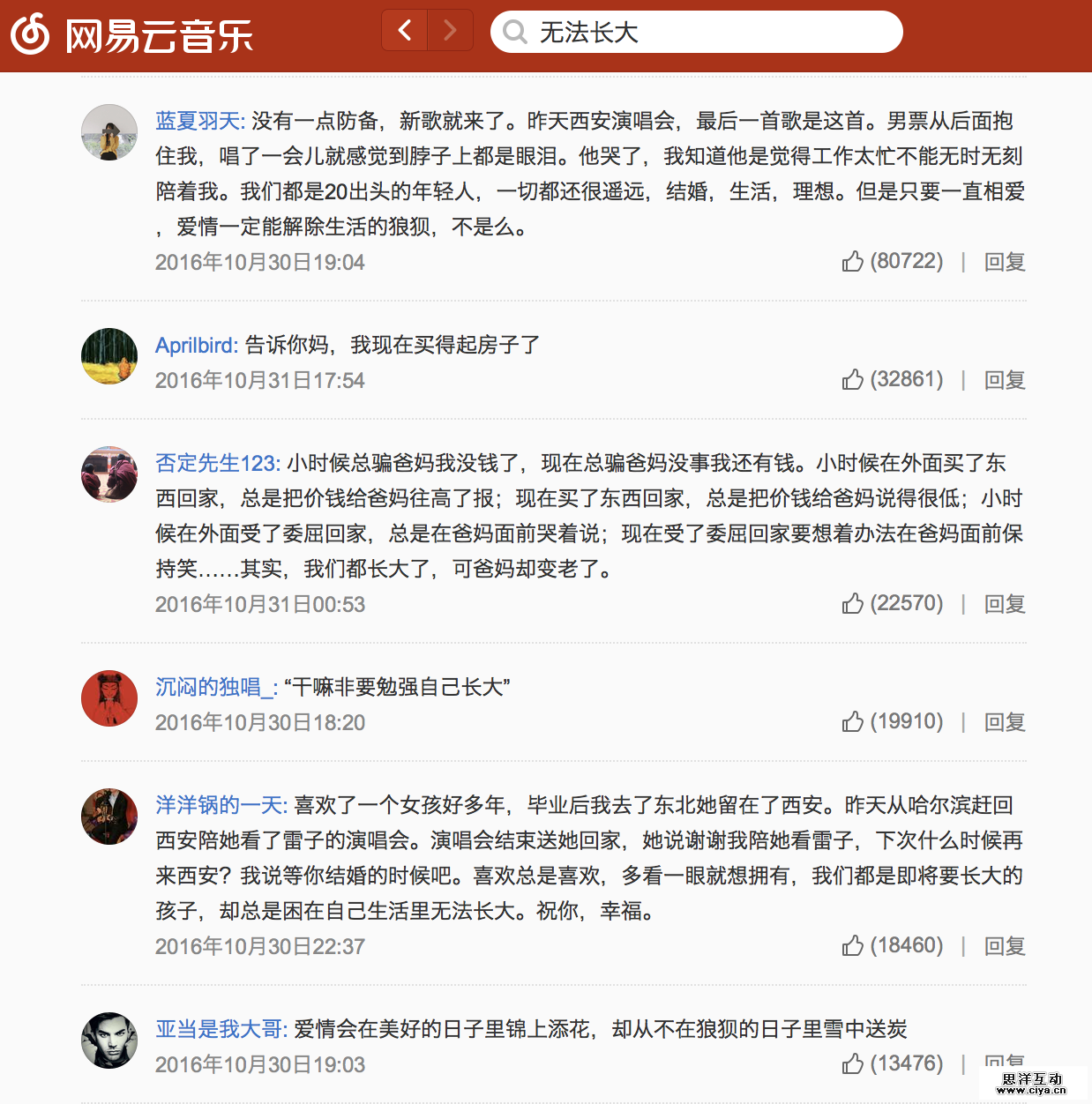Like the comment with 22570 likes

click(852, 603)
